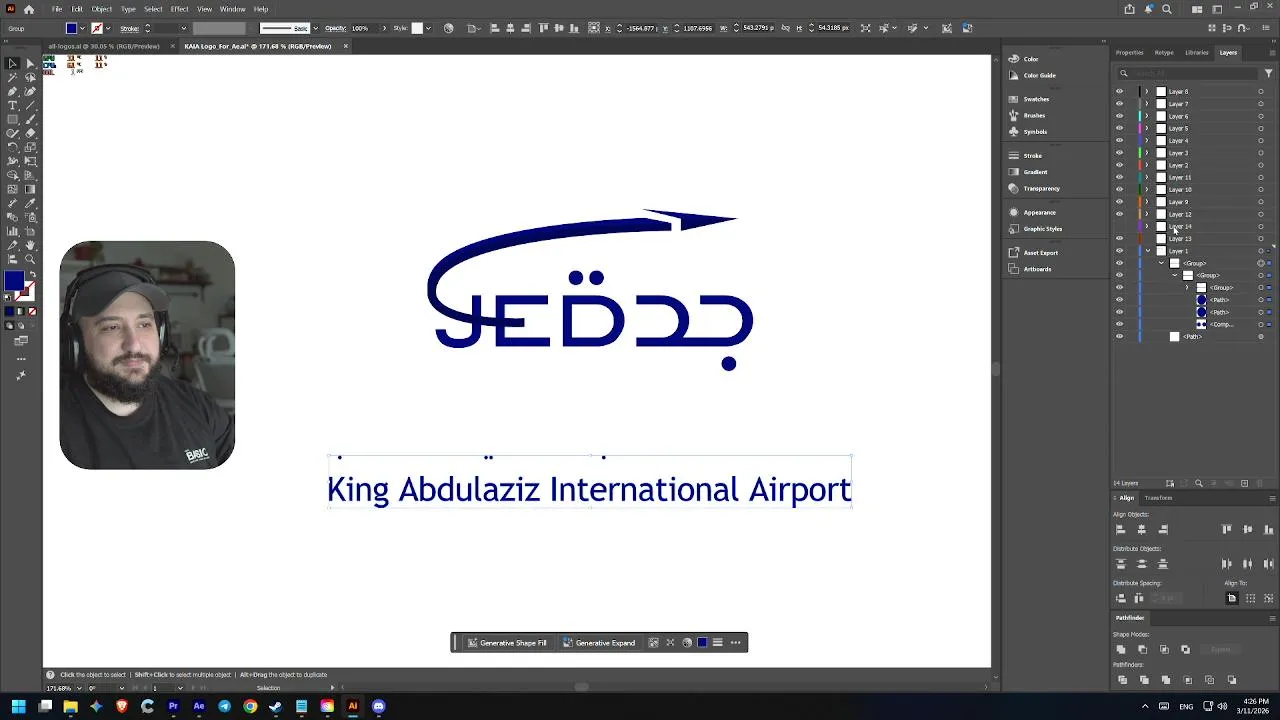The height and width of the screenshot is (720, 1280).
Task: Select the Eyedropper tool
Action: (30, 203)
